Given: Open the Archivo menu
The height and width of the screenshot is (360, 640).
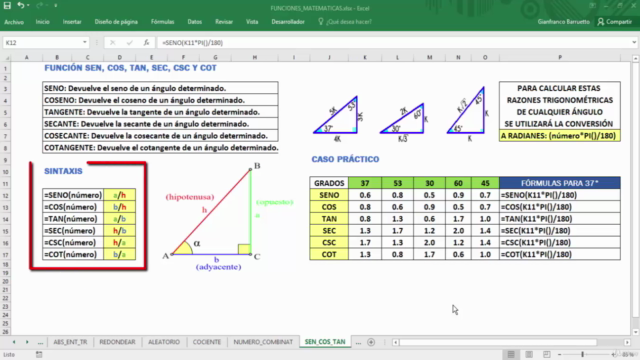Looking at the screenshot, I should 14,22.
